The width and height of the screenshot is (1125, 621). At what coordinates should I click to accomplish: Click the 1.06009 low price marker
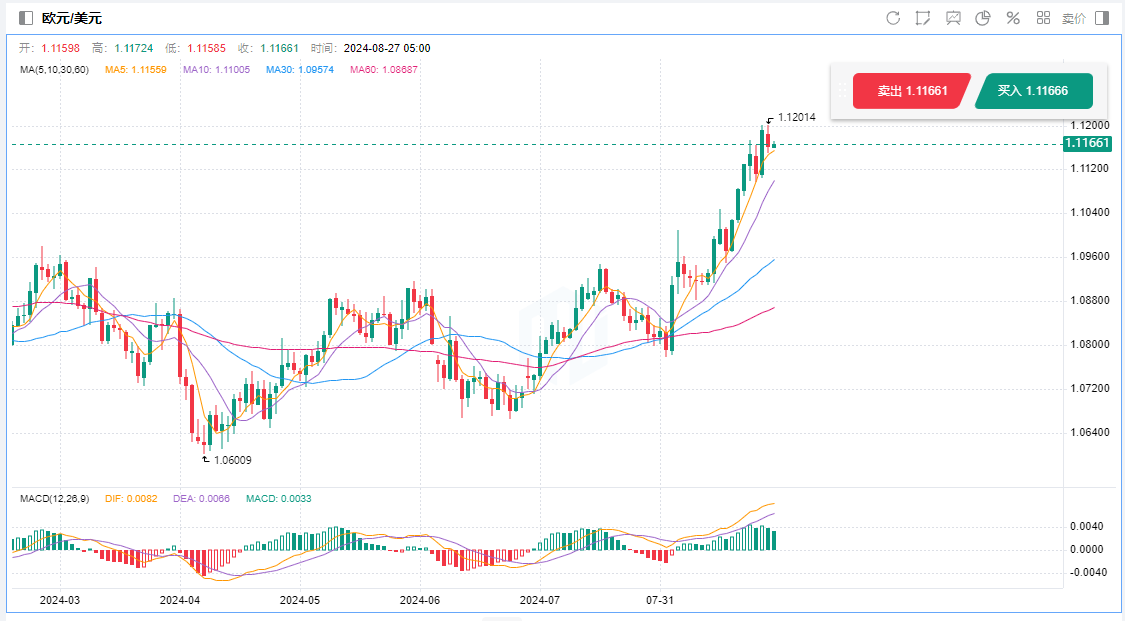(x=232, y=460)
